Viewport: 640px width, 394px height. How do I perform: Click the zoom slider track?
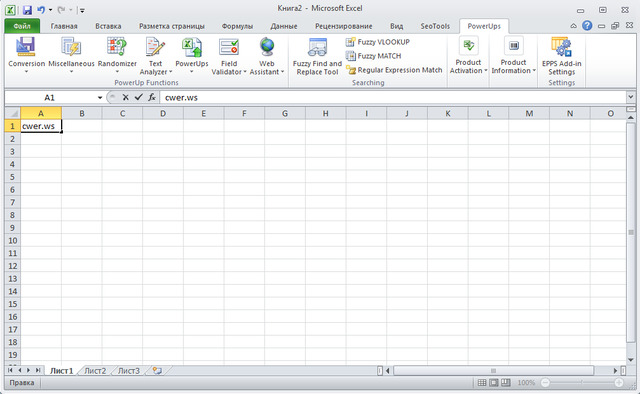(582, 383)
